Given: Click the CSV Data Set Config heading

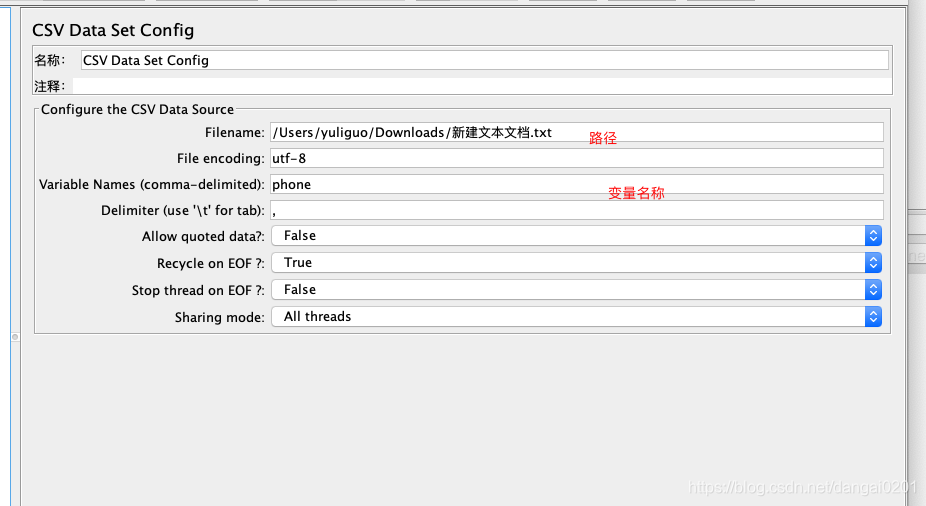Looking at the screenshot, I should pos(113,30).
